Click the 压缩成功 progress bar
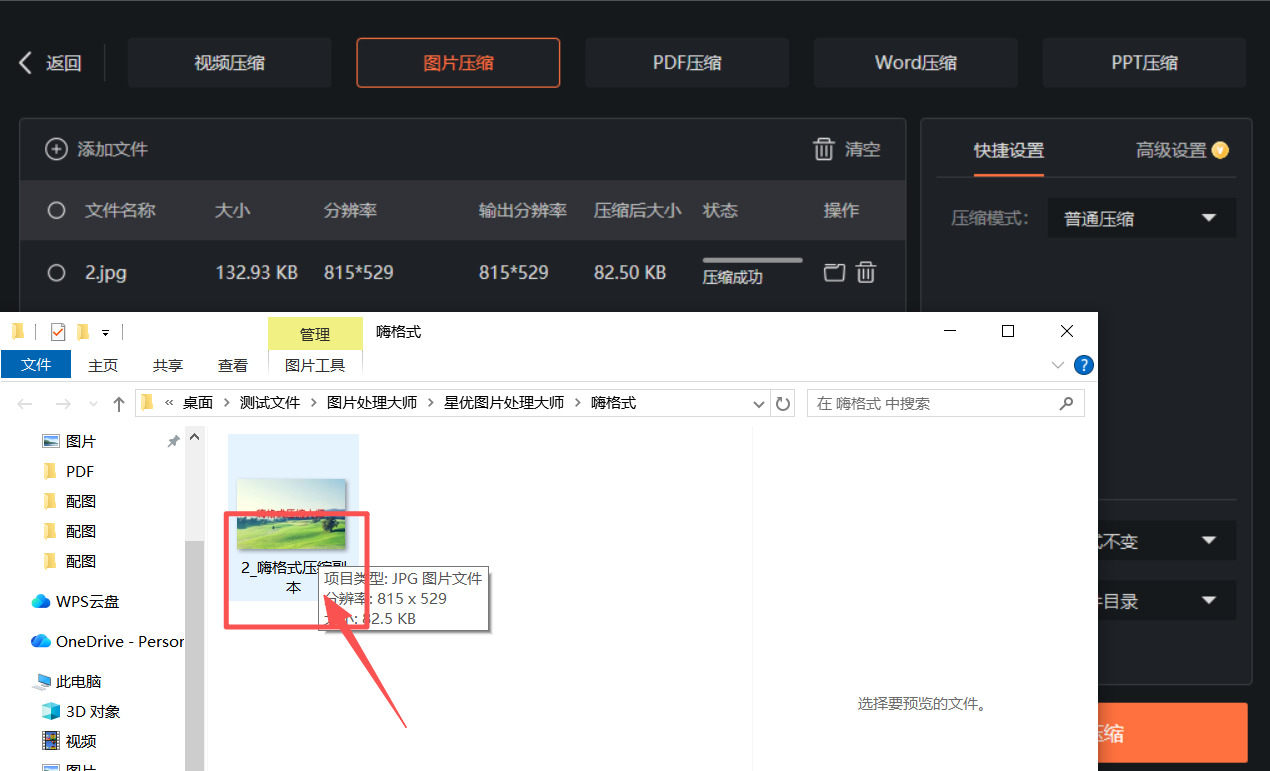Image resolution: width=1270 pixels, height=771 pixels. [752, 260]
